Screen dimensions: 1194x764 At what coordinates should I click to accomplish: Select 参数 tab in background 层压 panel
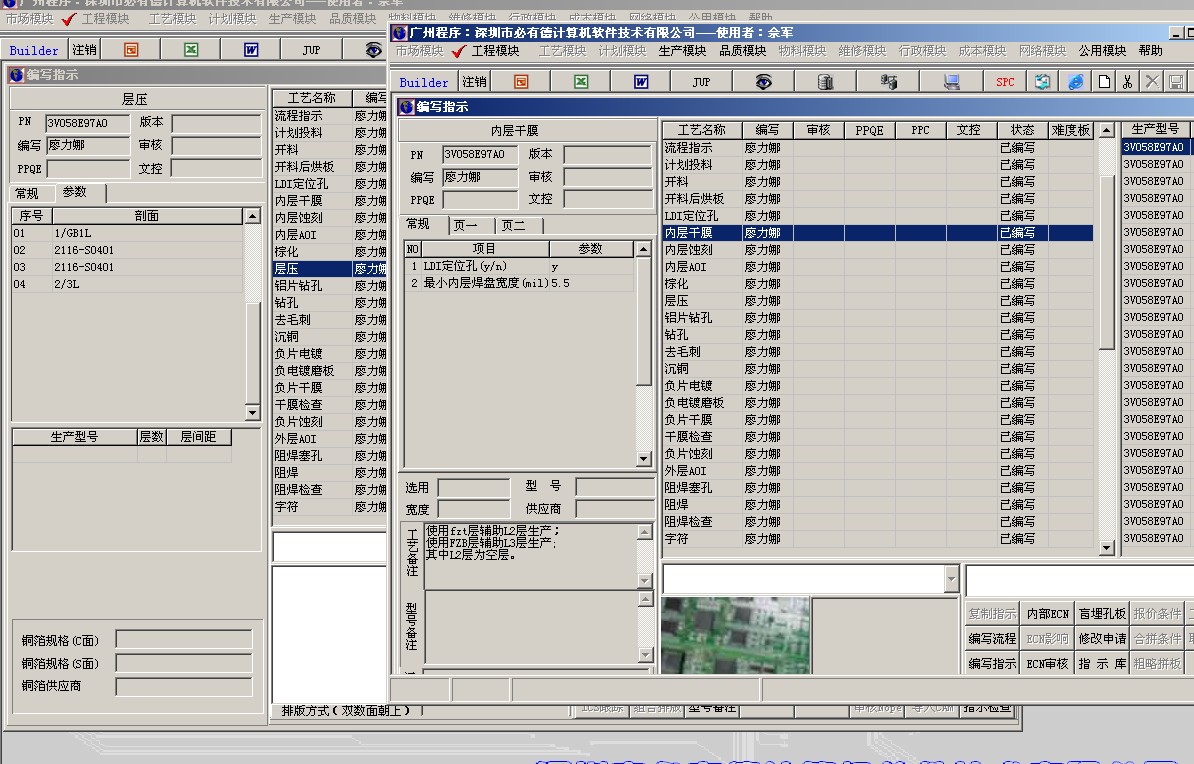coord(75,192)
